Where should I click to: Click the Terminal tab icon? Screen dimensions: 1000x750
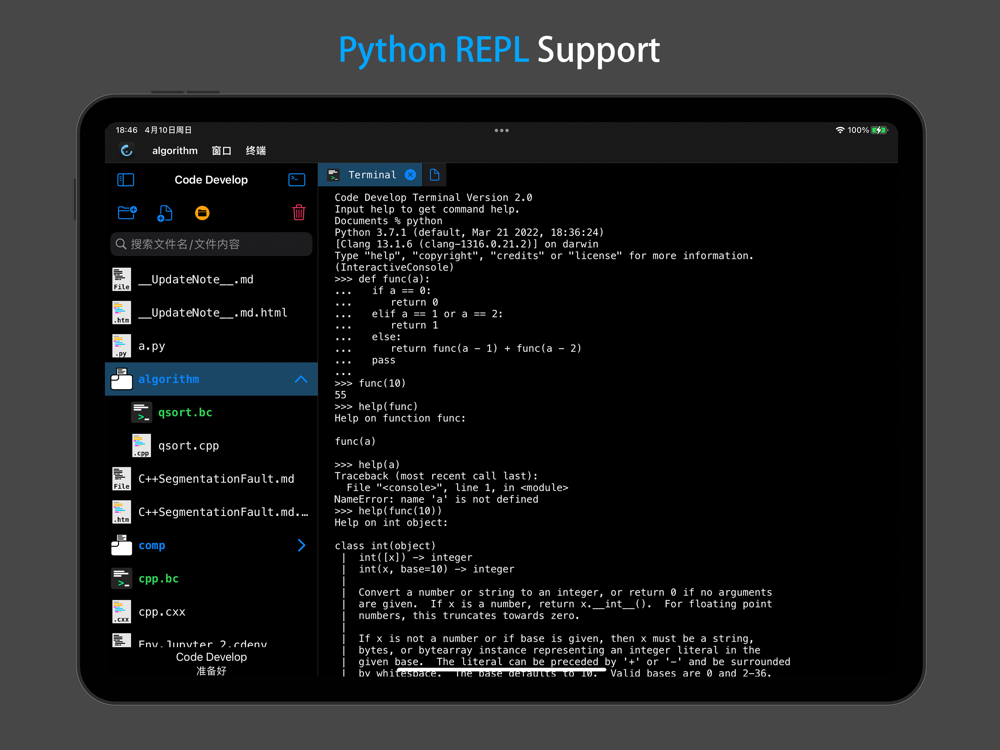click(x=333, y=175)
